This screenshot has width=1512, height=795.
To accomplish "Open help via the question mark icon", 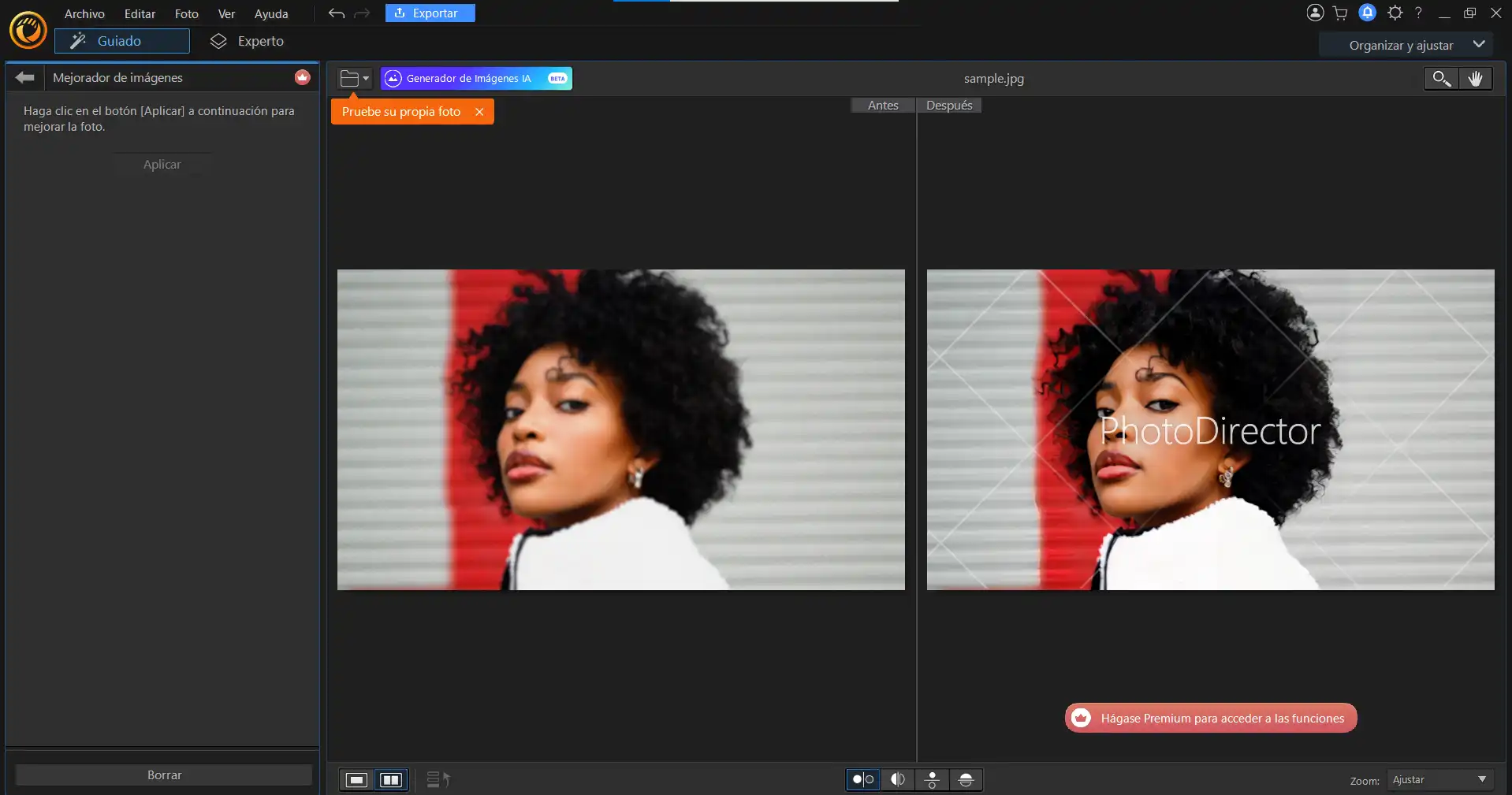I will click(x=1418, y=13).
